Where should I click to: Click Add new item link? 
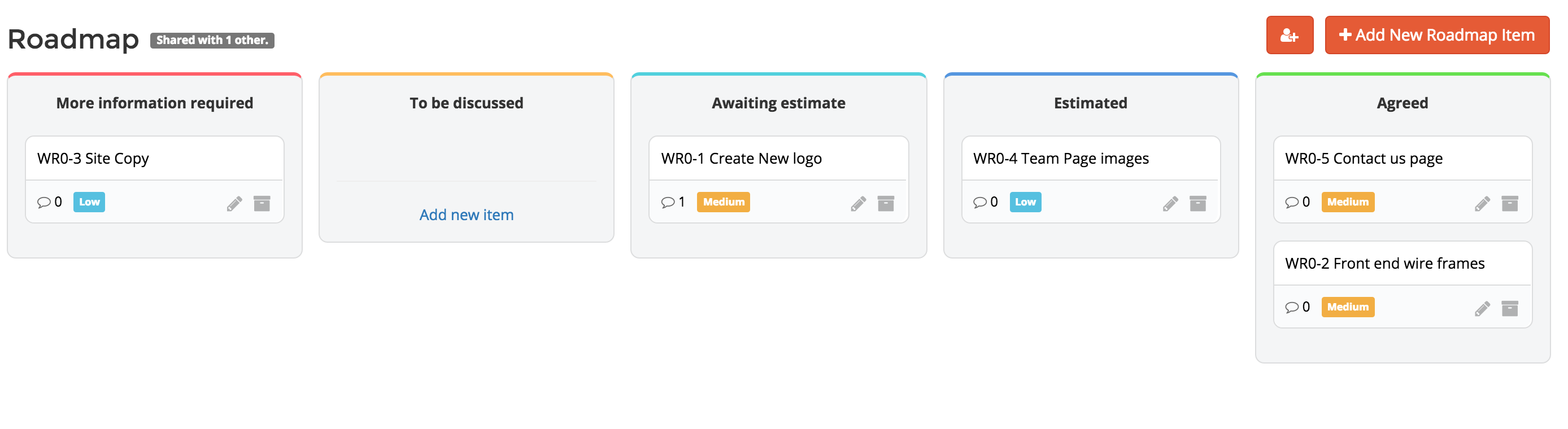(x=466, y=215)
